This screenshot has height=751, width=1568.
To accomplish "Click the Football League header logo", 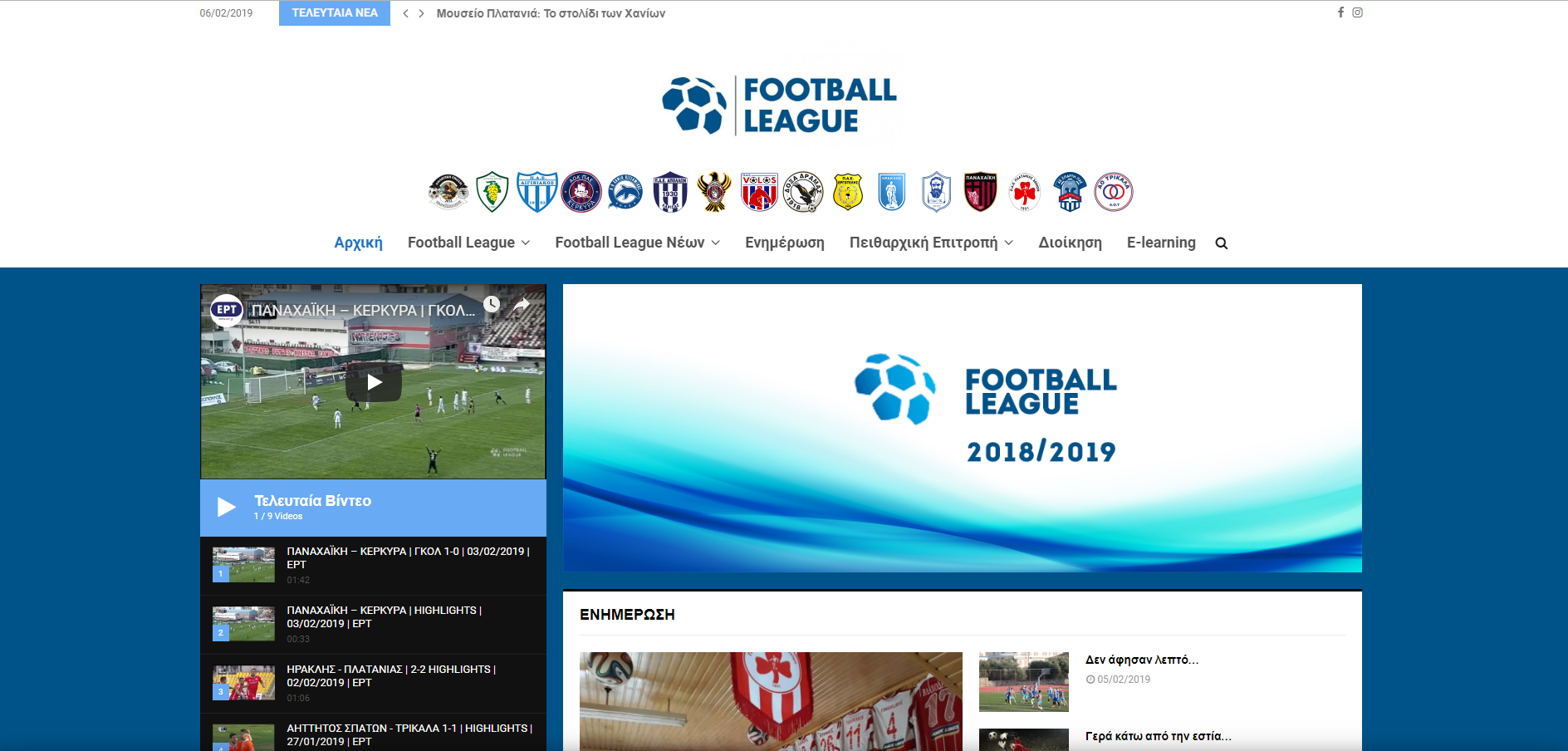I will (779, 106).
